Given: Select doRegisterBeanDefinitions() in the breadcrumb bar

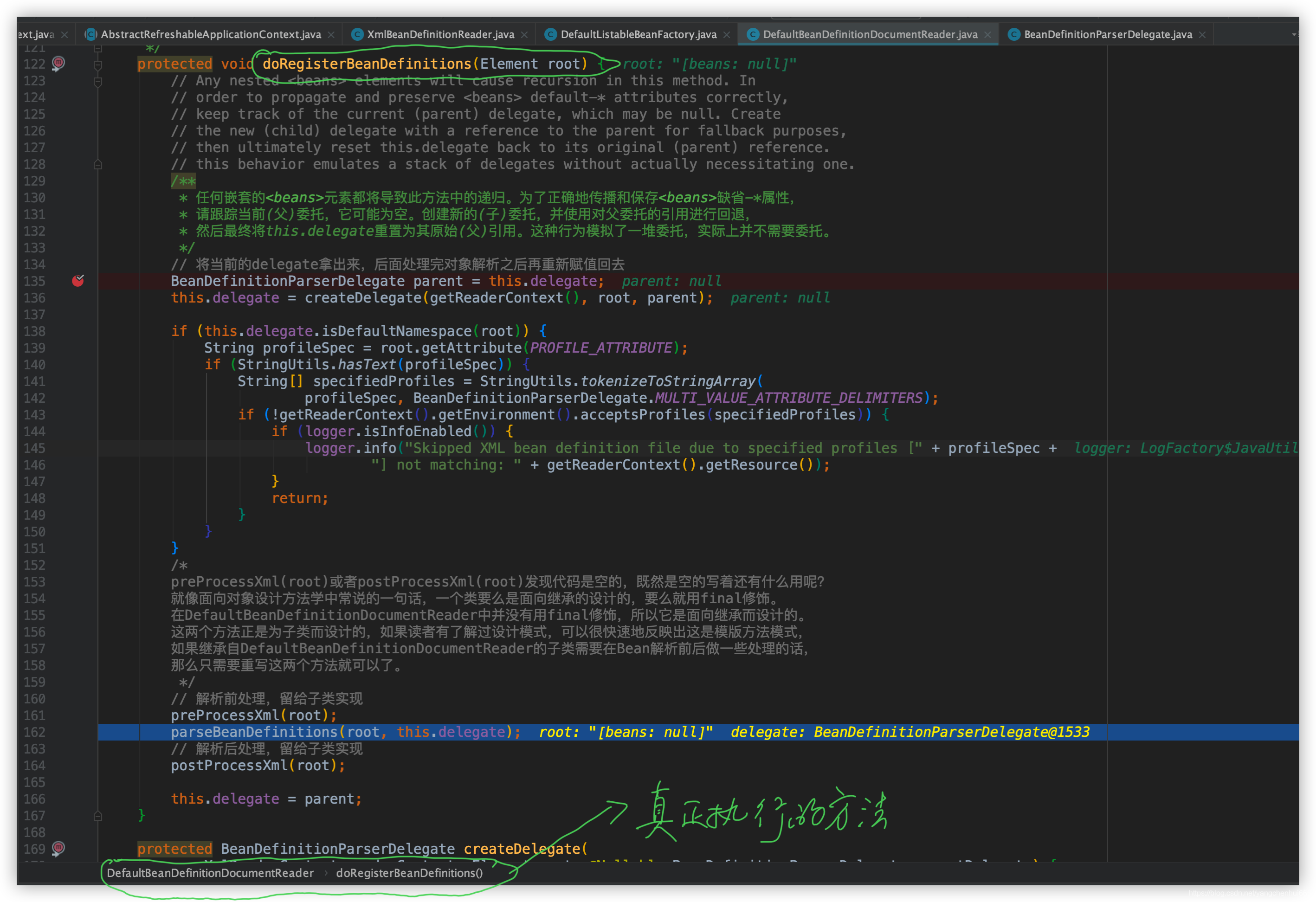Looking at the screenshot, I should [409, 873].
